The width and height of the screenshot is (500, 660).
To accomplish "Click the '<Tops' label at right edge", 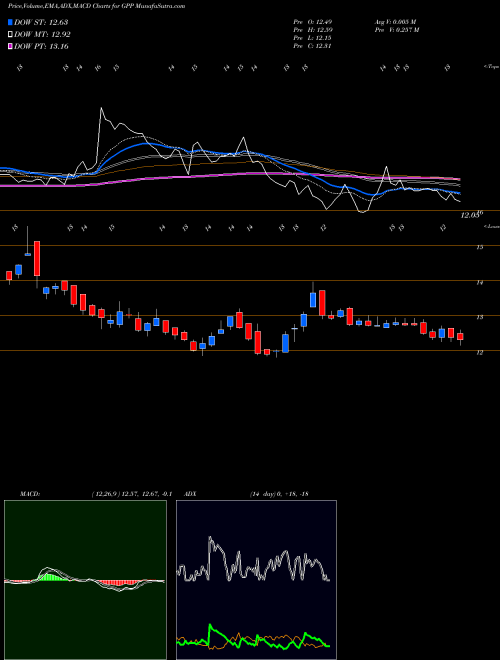I will click(491, 67).
